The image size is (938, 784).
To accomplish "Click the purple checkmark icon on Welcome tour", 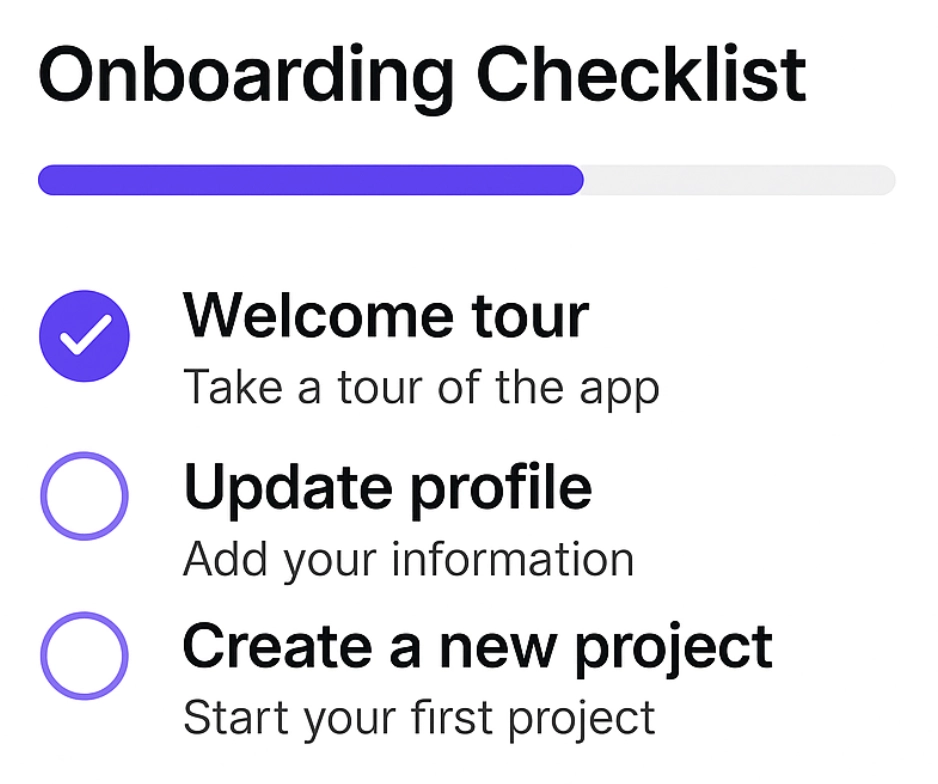I will 84,336.
